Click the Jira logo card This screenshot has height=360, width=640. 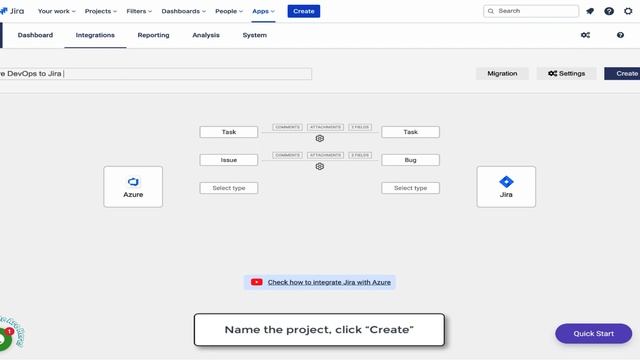(x=506, y=187)
